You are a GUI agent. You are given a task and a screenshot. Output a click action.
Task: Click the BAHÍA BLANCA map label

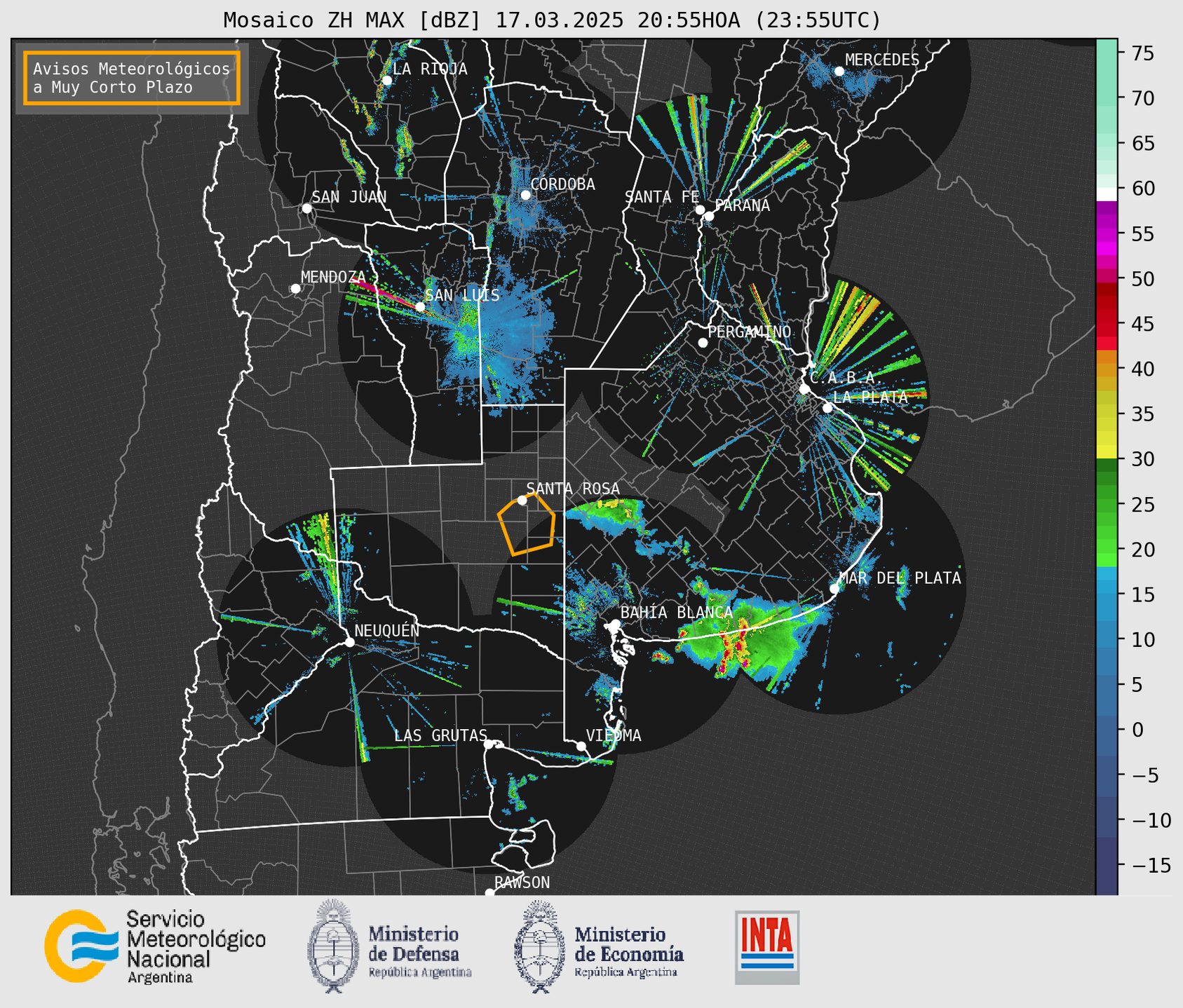coord(677,612)
